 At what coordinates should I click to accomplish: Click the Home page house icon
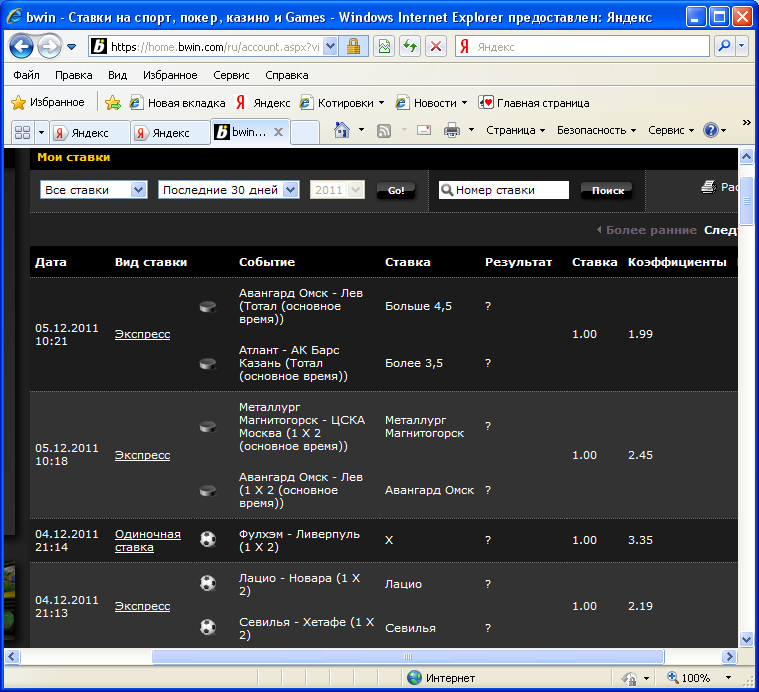click(342, 130)
